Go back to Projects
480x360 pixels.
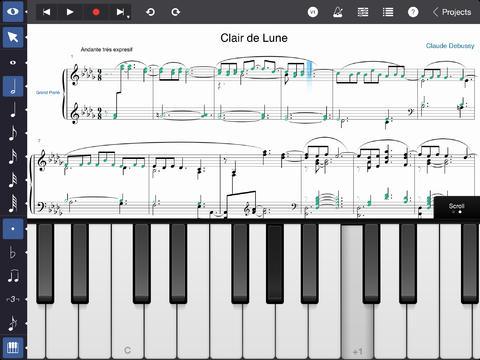pyautogui.click(x=452, y=12)
